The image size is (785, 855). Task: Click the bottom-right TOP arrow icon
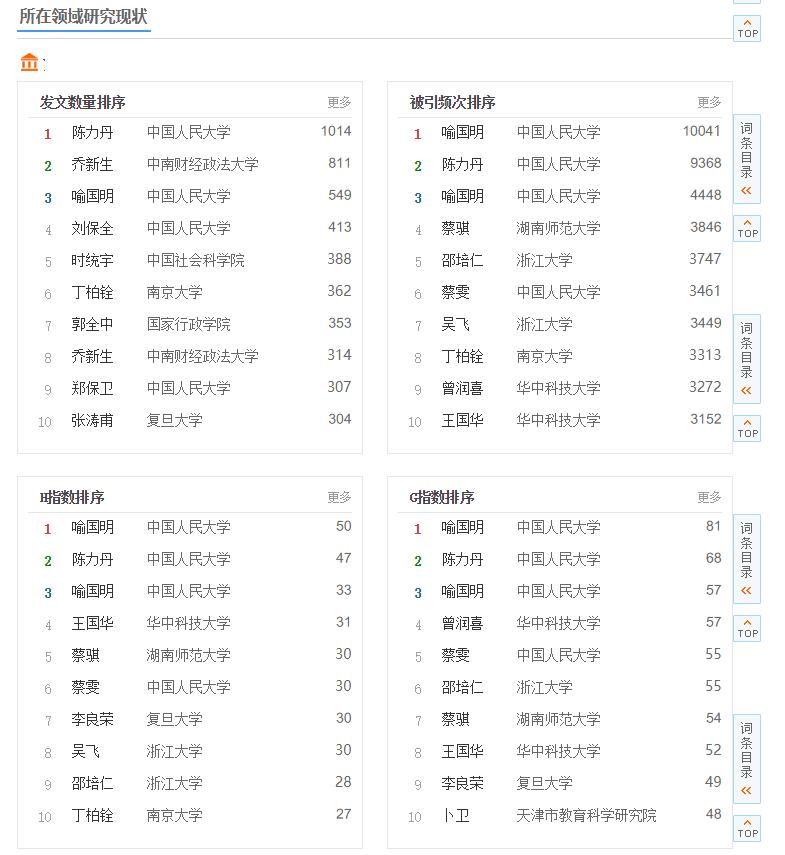click(x=747, y=829)
